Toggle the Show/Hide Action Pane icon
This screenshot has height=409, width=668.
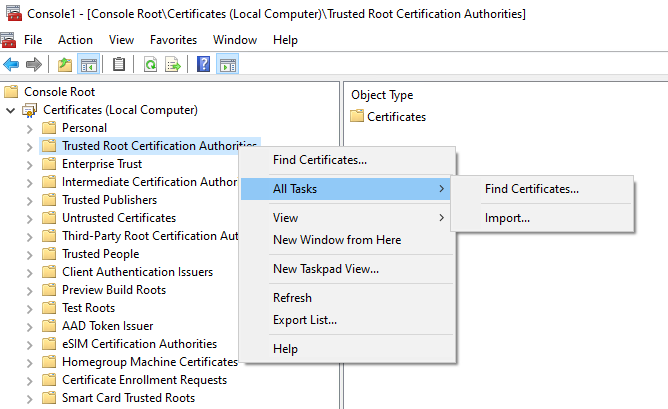click(x=227, y=65)
